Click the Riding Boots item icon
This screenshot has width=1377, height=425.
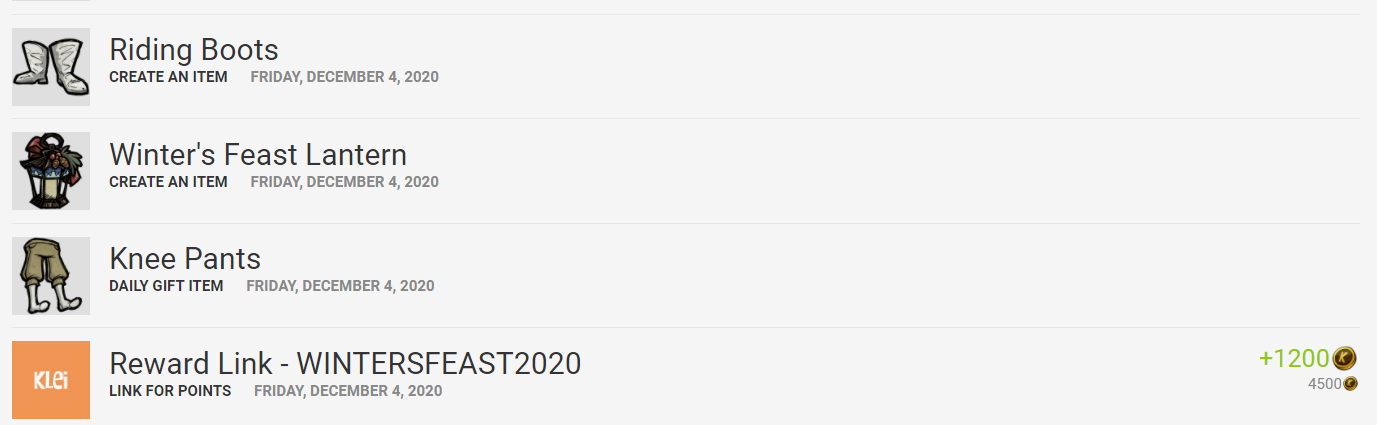point(51,66)
